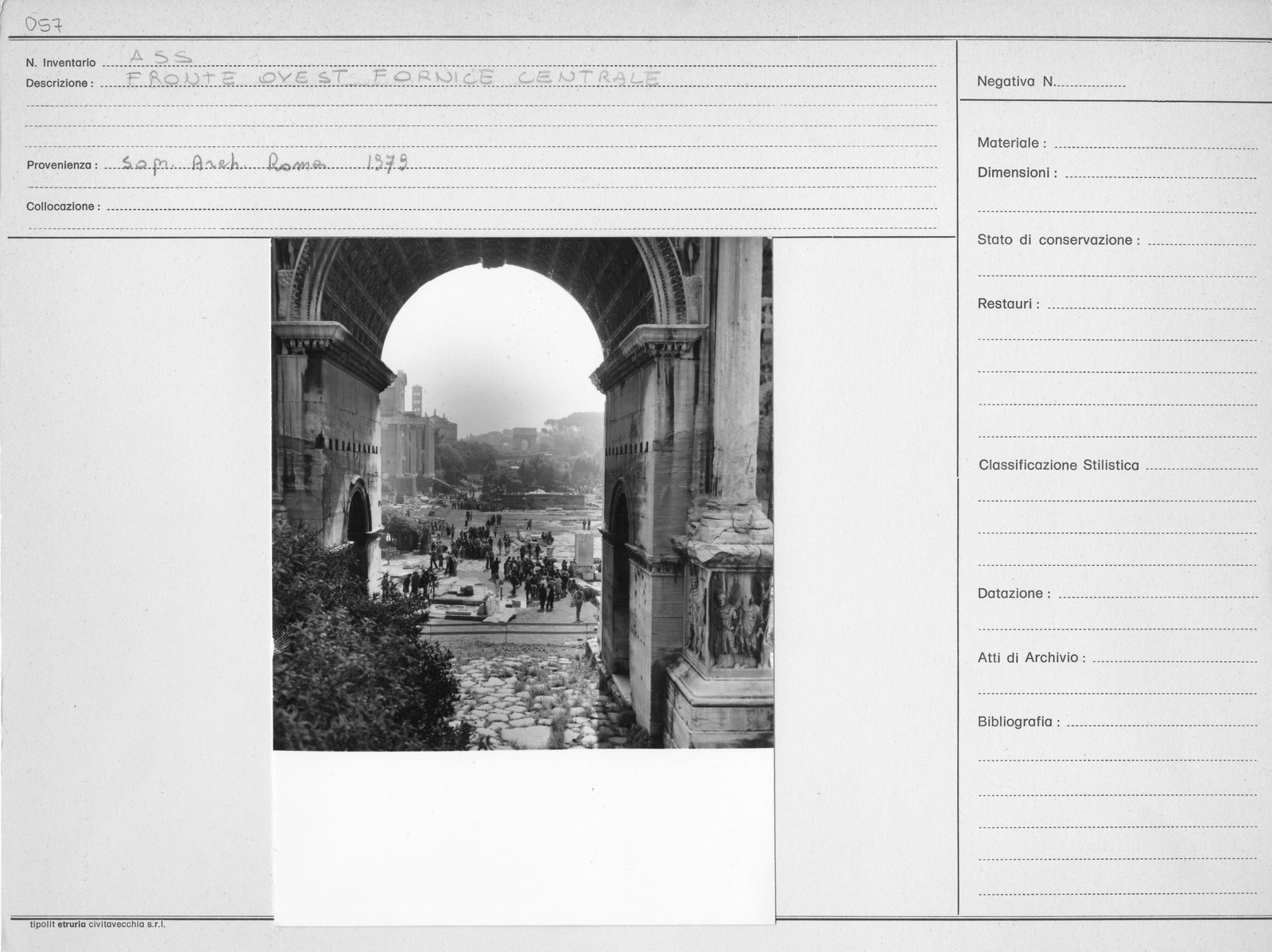Click the 'Negativa N.' field
1272x952 pixels.
[x=1051, y=81]
